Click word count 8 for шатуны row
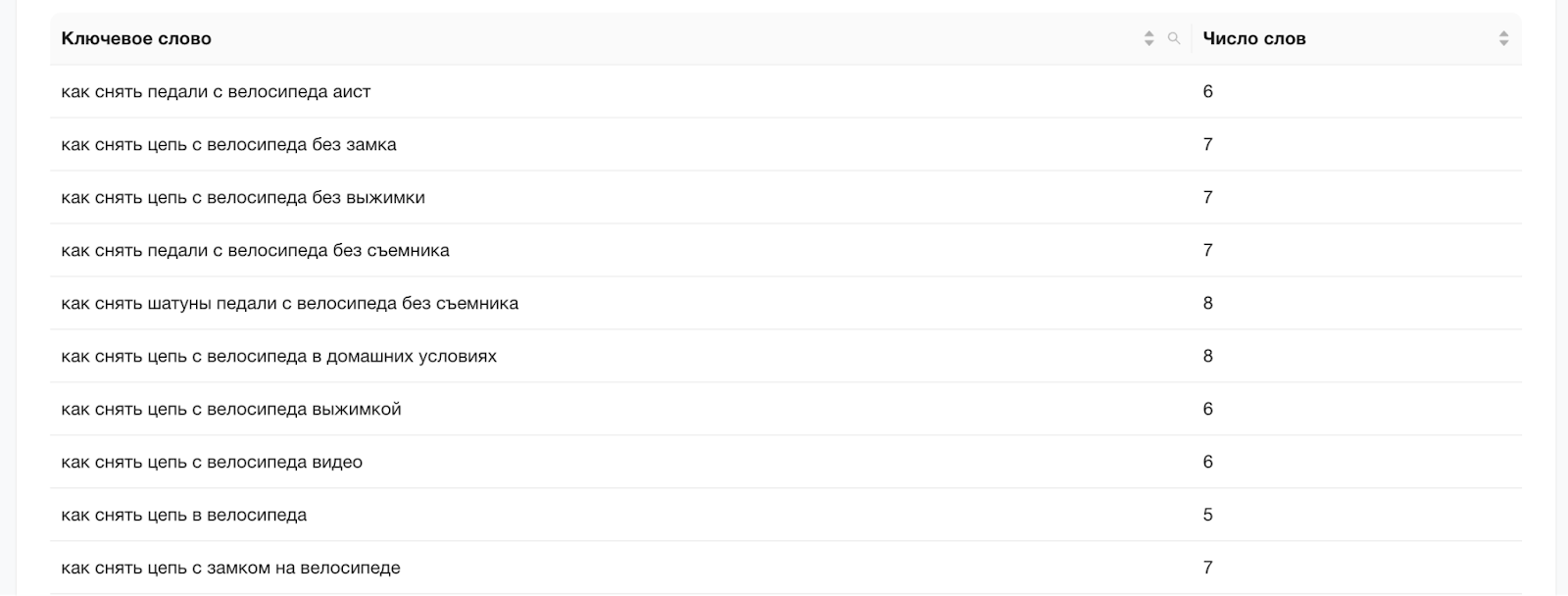The width and height of the screenshot is (1568, 596). click(1207, 304)
